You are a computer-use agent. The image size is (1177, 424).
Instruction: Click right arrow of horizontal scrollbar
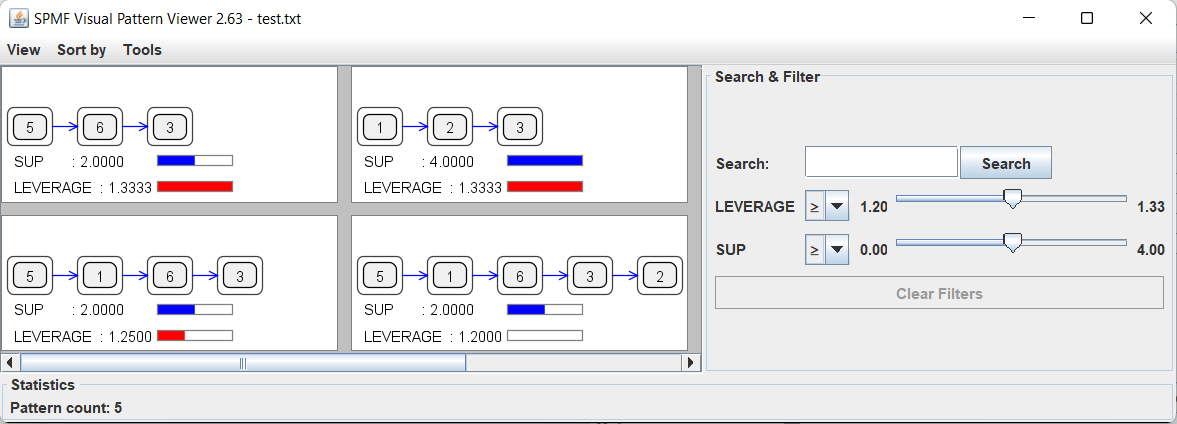tap(691, 363)
